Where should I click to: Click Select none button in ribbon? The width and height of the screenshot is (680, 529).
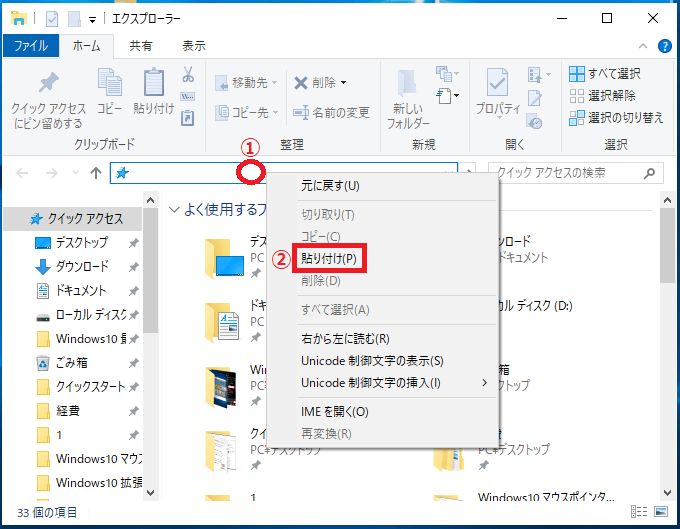tap(602, 95)
